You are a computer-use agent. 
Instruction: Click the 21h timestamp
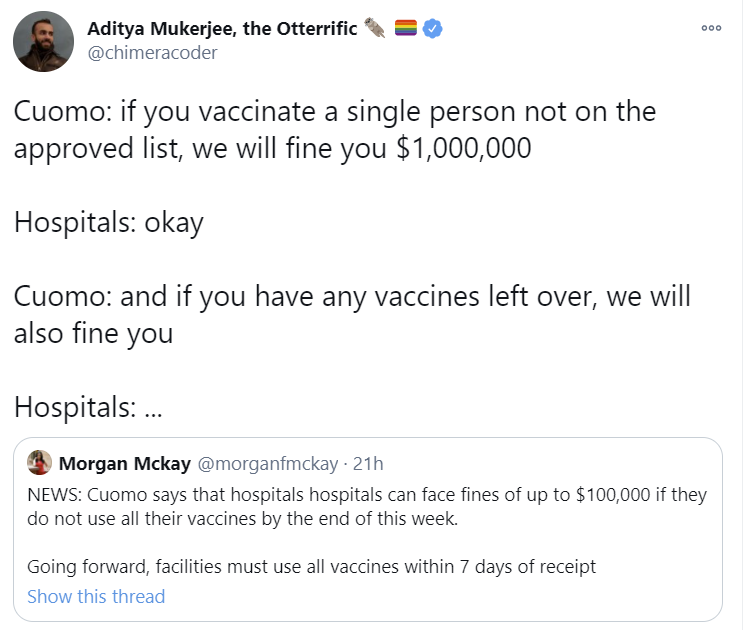tap(368, 463)
